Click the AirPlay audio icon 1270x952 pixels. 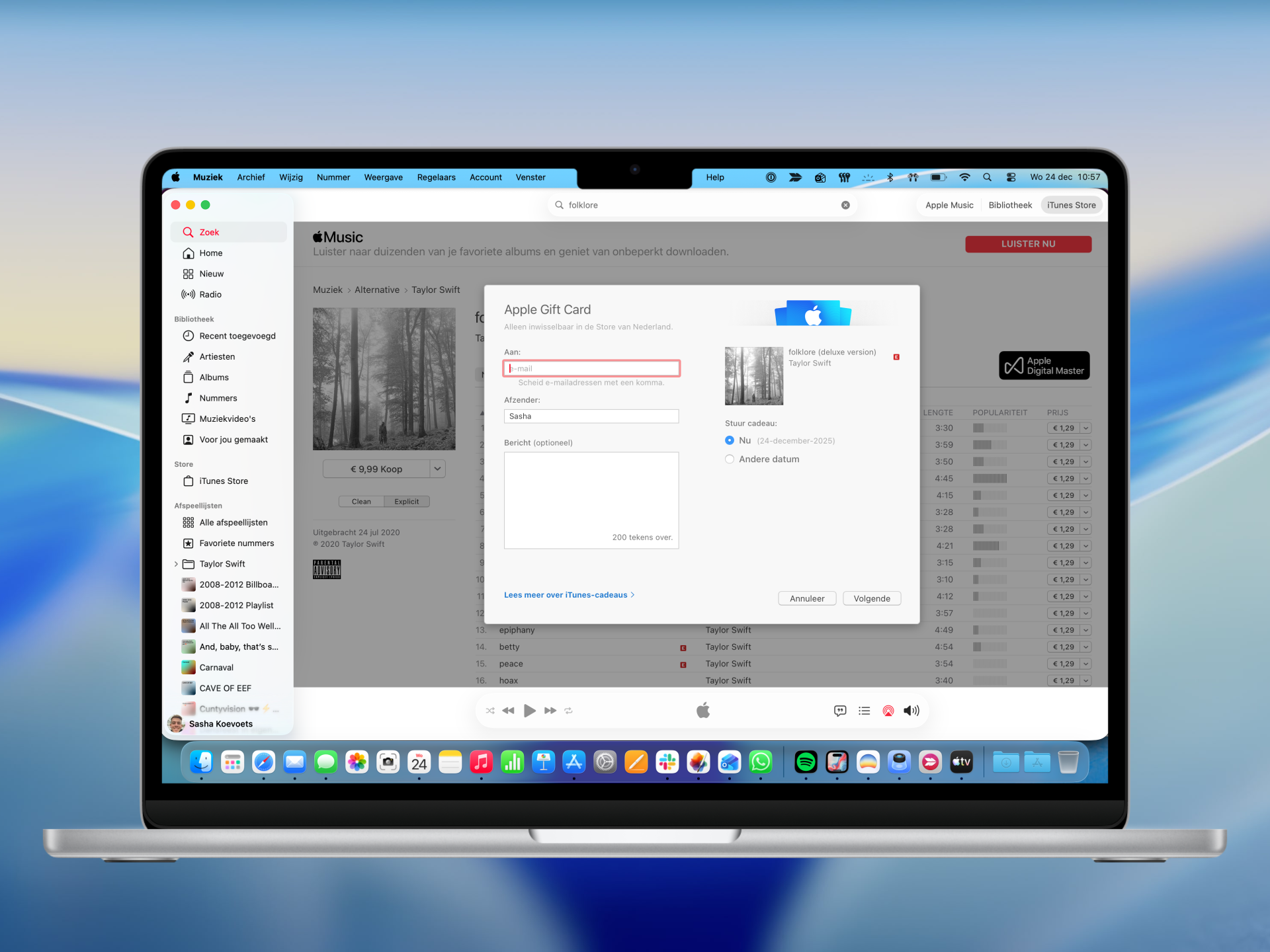(888, 711)
